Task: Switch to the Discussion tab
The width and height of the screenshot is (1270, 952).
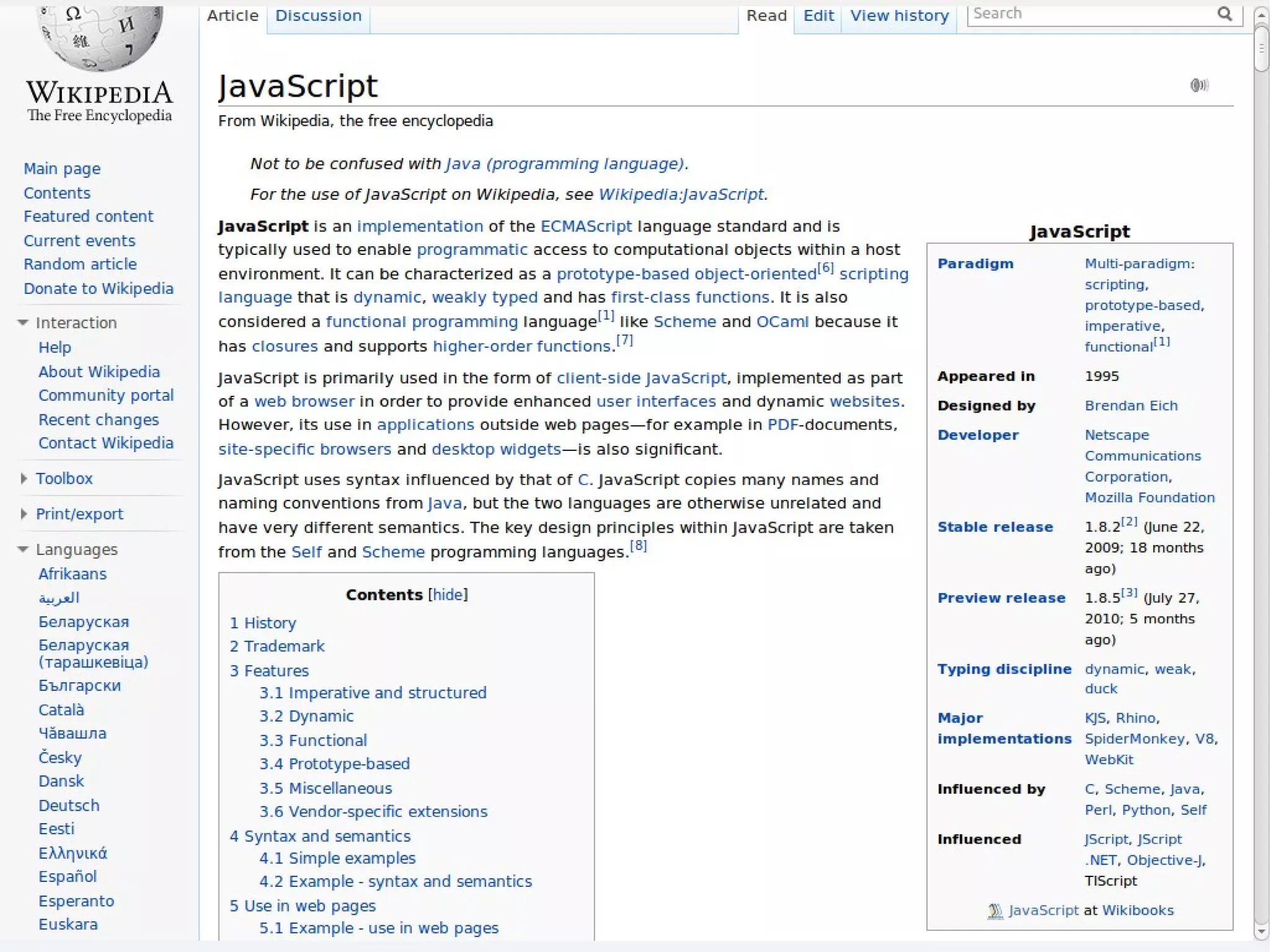Action: coord(318,16)
